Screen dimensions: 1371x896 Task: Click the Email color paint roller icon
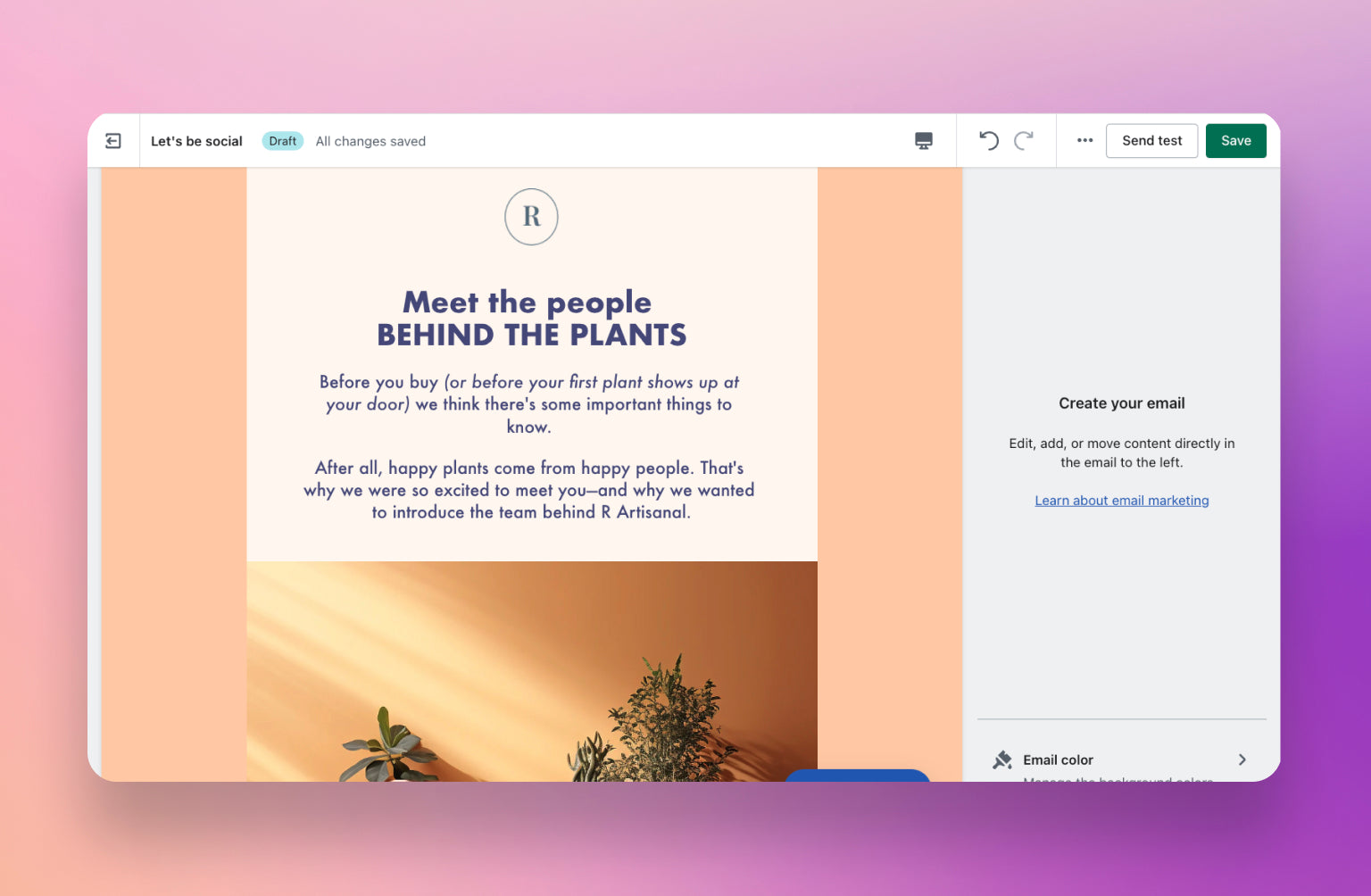click(x=1003, y=759)
